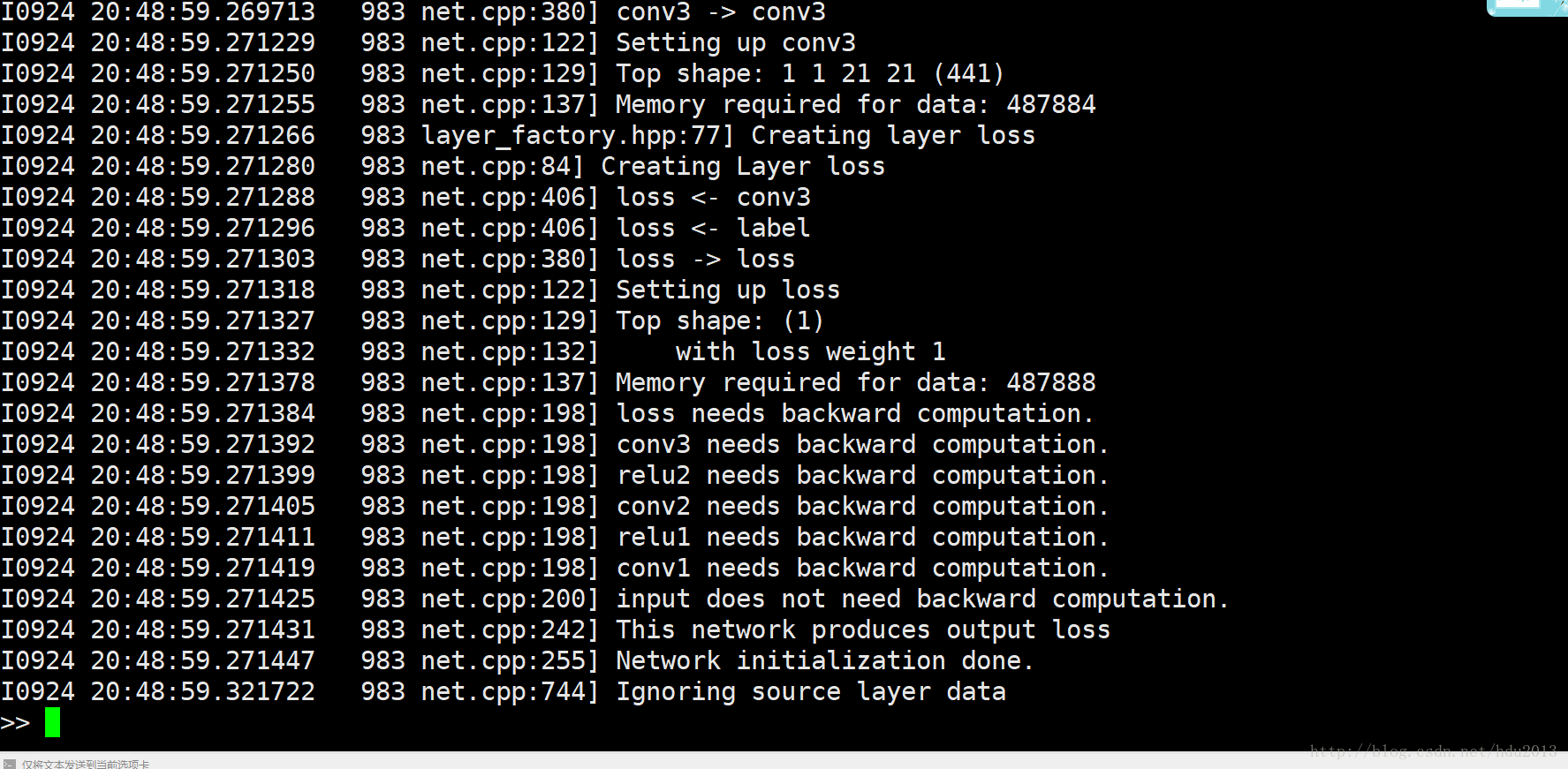
Task: Click the floating blue widget at the top-right corner
Action: click(x=1527, y=7)
